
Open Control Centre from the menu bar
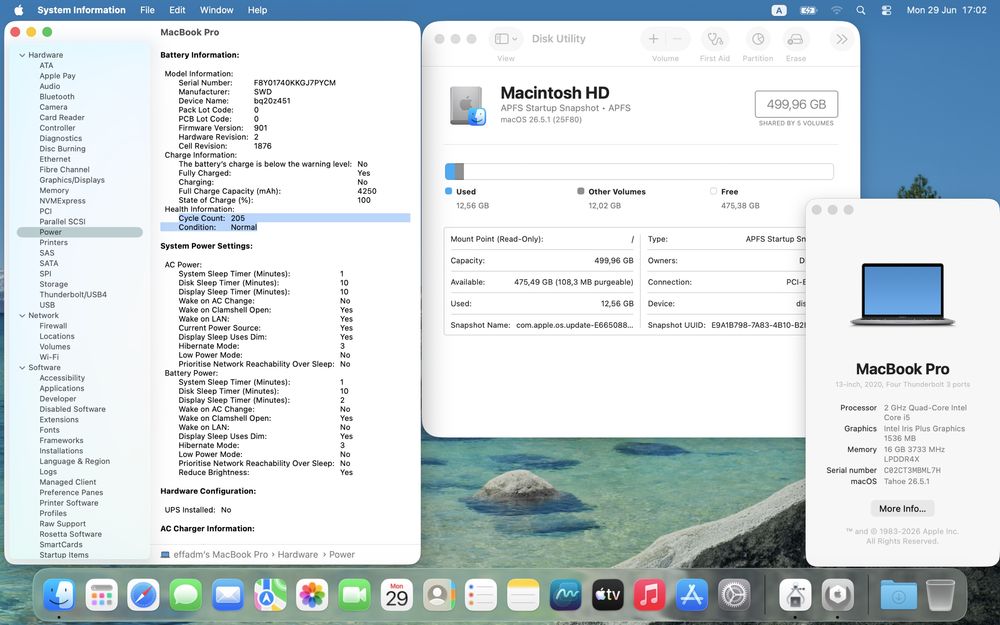[x=886, y=10]
